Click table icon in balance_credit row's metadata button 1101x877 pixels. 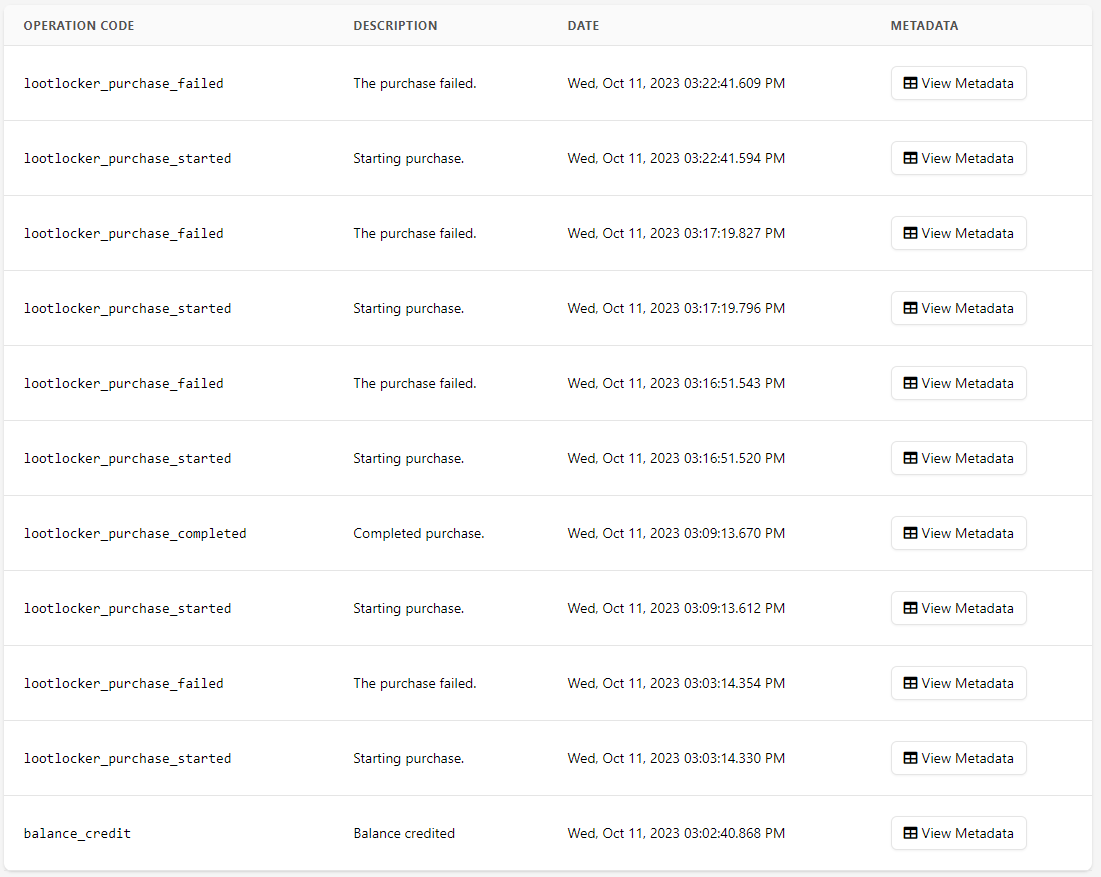point(910,833)
